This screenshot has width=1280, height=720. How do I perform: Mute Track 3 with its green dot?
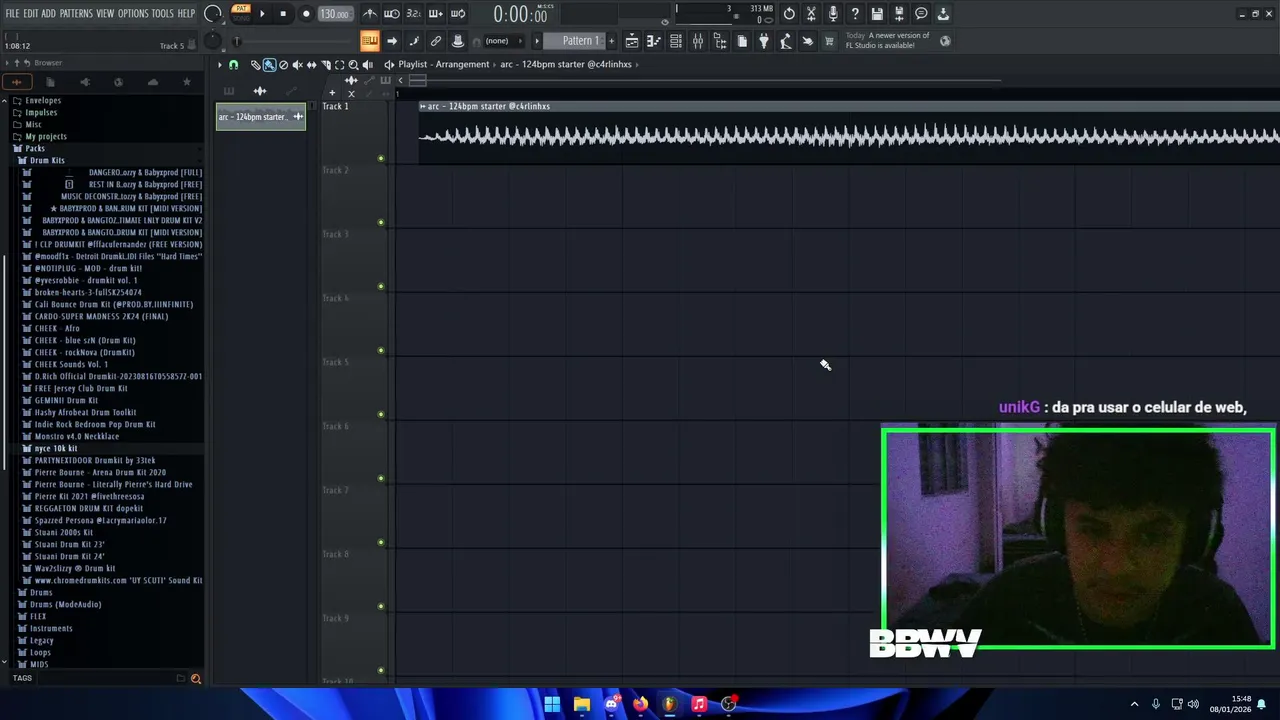click(381, 286)
